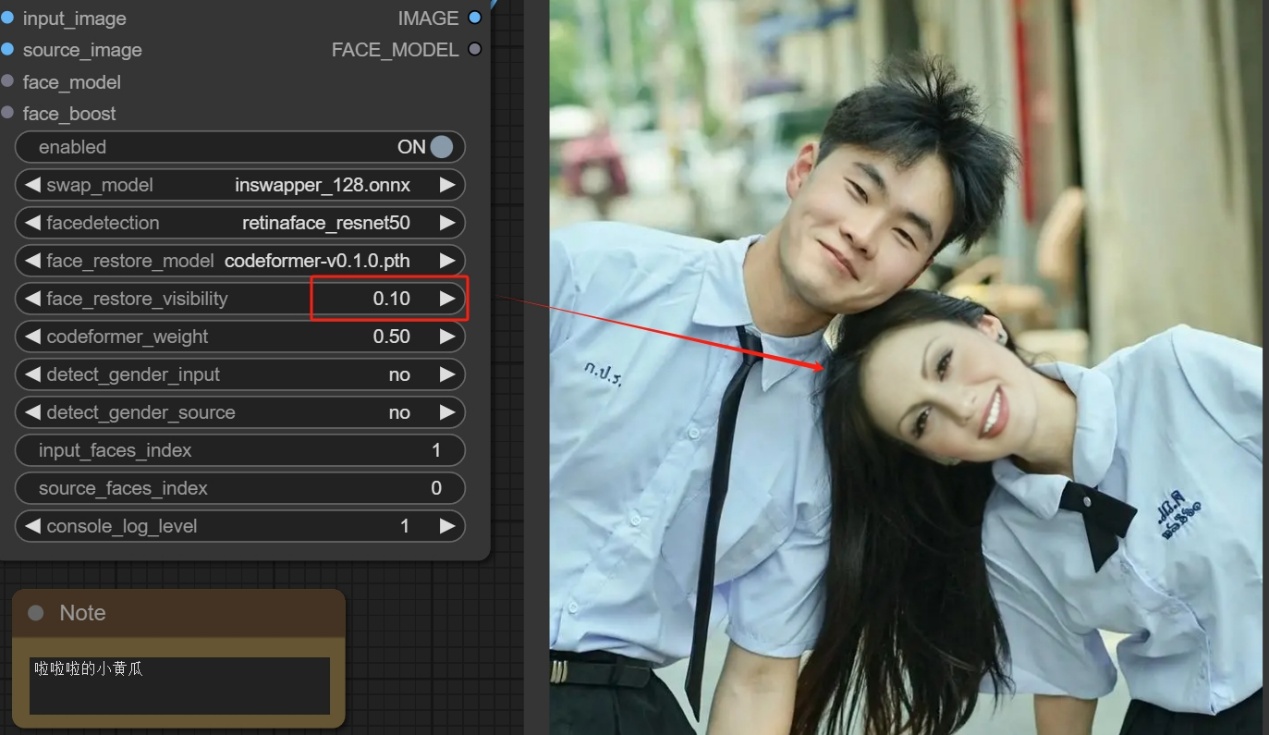Select previous facedetection with left arrow
1269x735 pixels.
(33, 223)
